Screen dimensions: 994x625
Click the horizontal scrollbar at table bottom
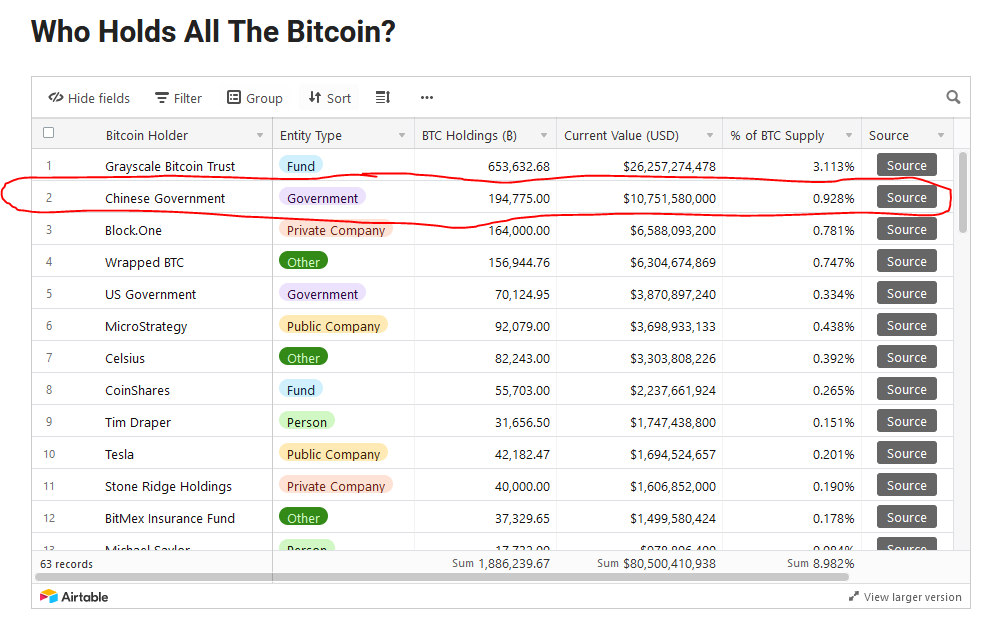pos(442,577)
